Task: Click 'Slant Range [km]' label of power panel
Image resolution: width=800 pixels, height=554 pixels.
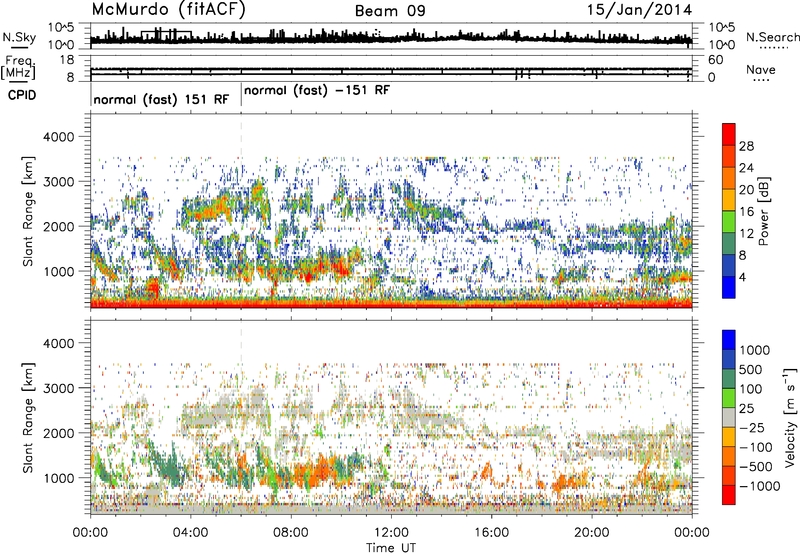Action: click(28, 211)
